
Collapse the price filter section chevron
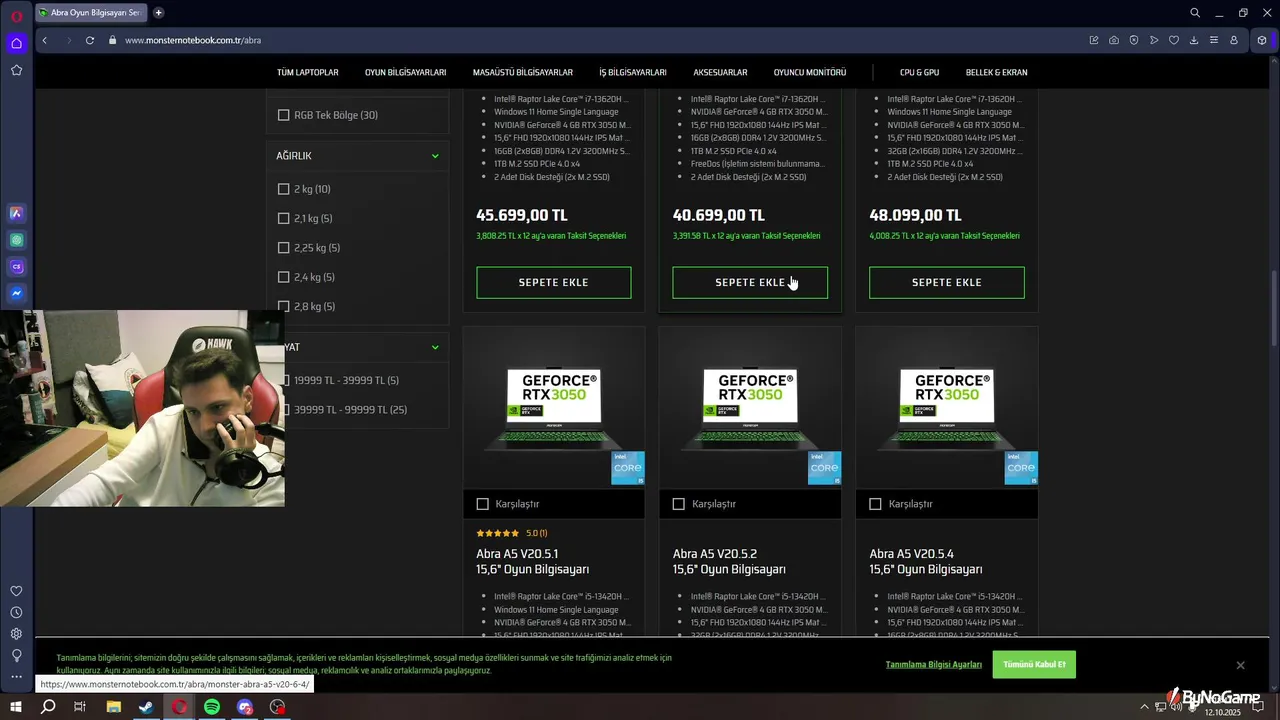coord(435,347)
